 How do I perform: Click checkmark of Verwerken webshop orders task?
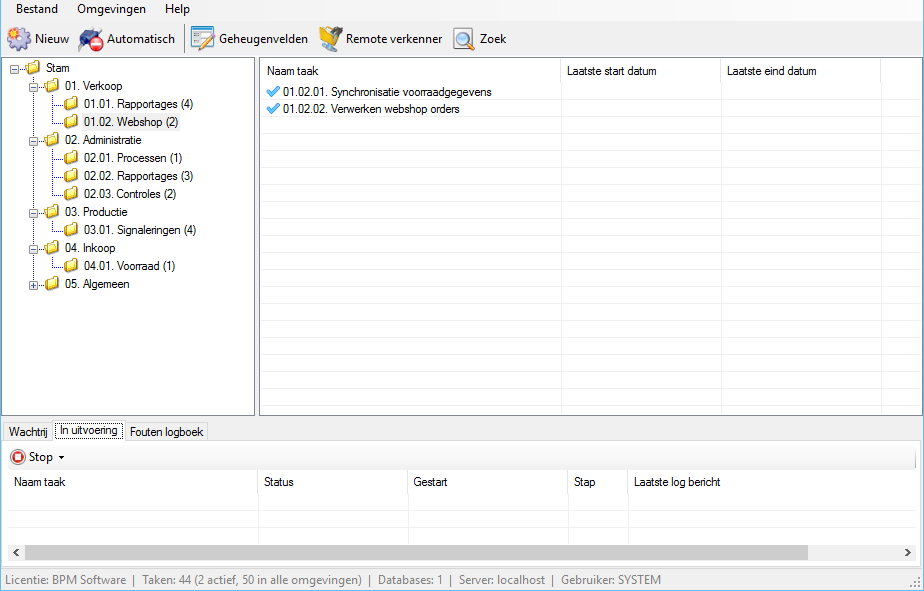click(x=273, y=109)
